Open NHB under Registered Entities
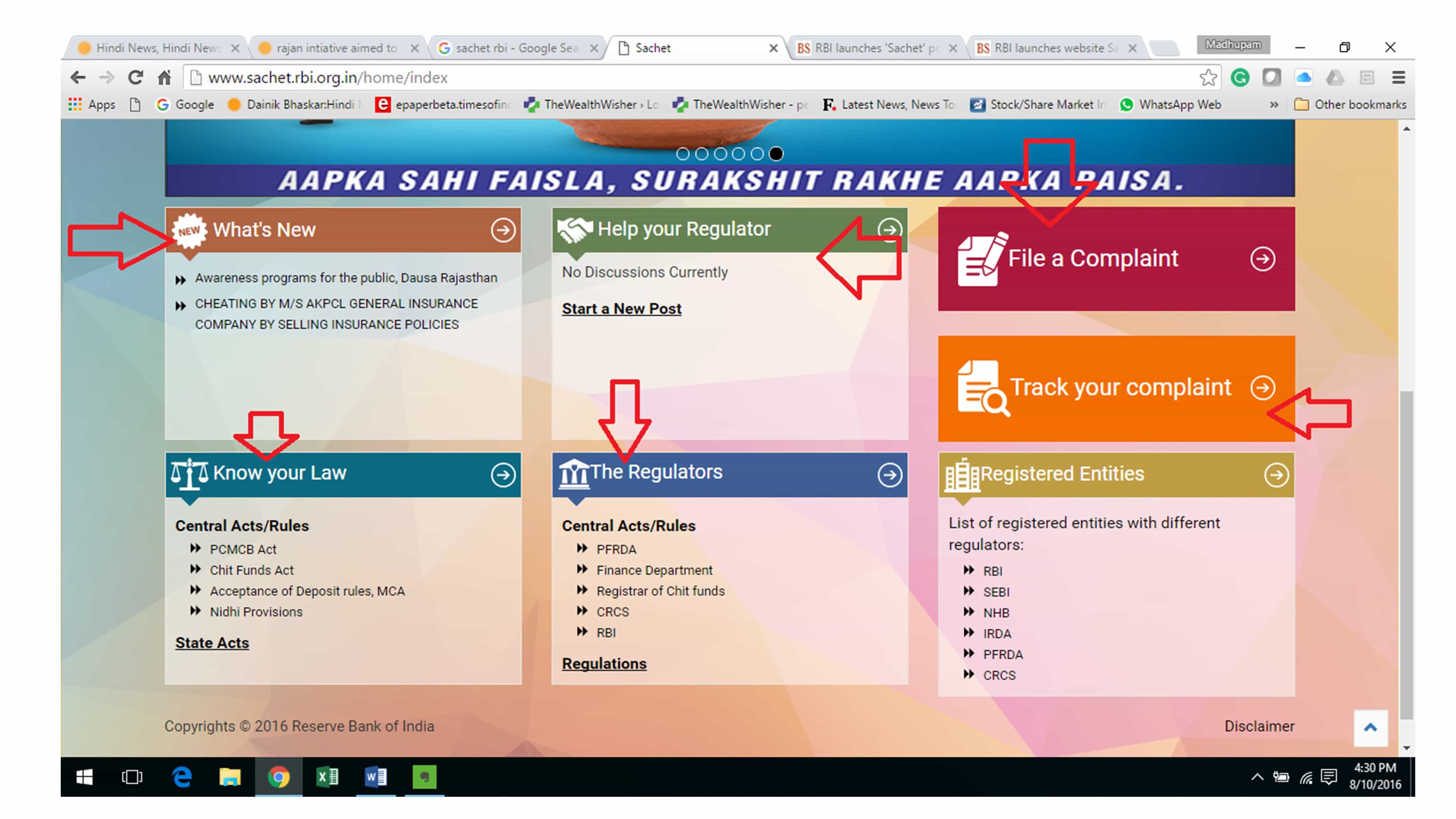This screenshot has width=1456, height=819. 996,613
